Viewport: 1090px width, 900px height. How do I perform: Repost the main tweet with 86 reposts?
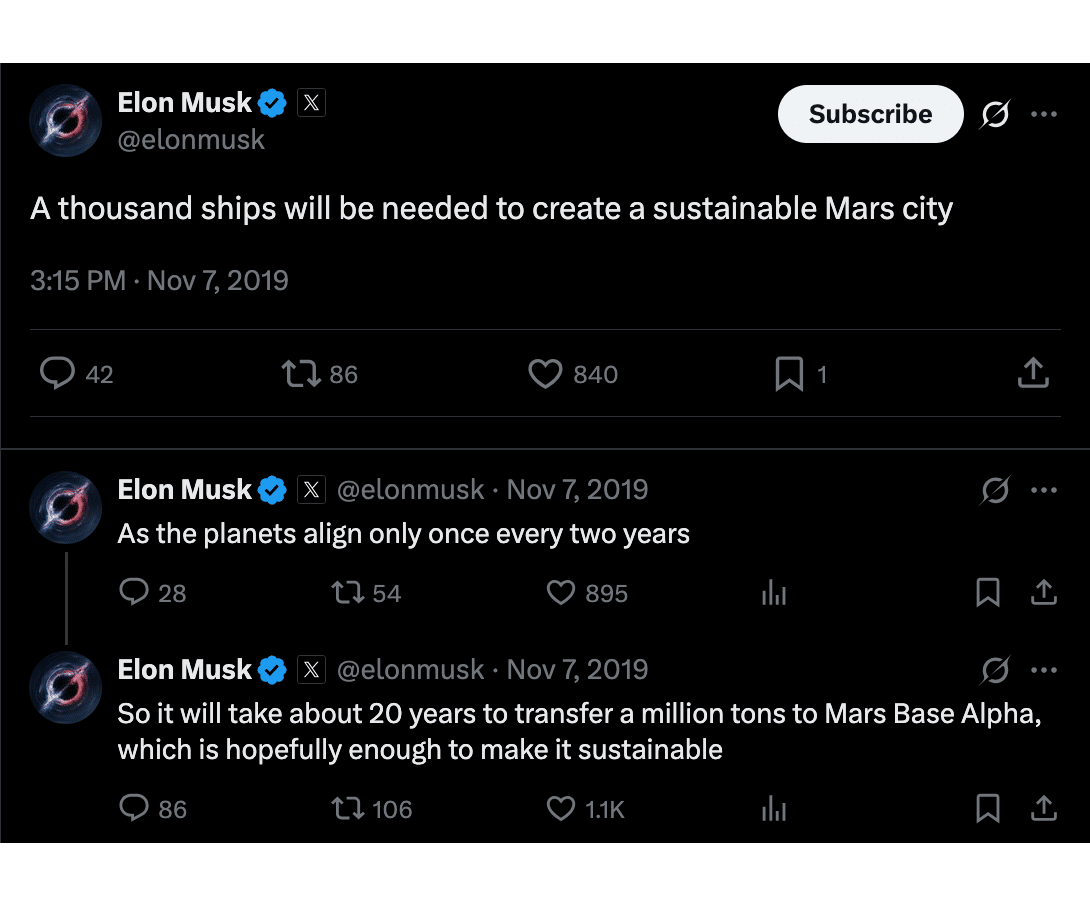click(x=301, y=374)
